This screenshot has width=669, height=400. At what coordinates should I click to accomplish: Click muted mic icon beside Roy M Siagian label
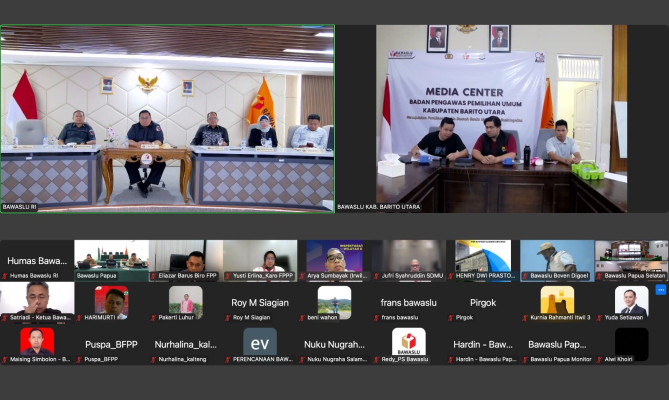click(227, 318)
